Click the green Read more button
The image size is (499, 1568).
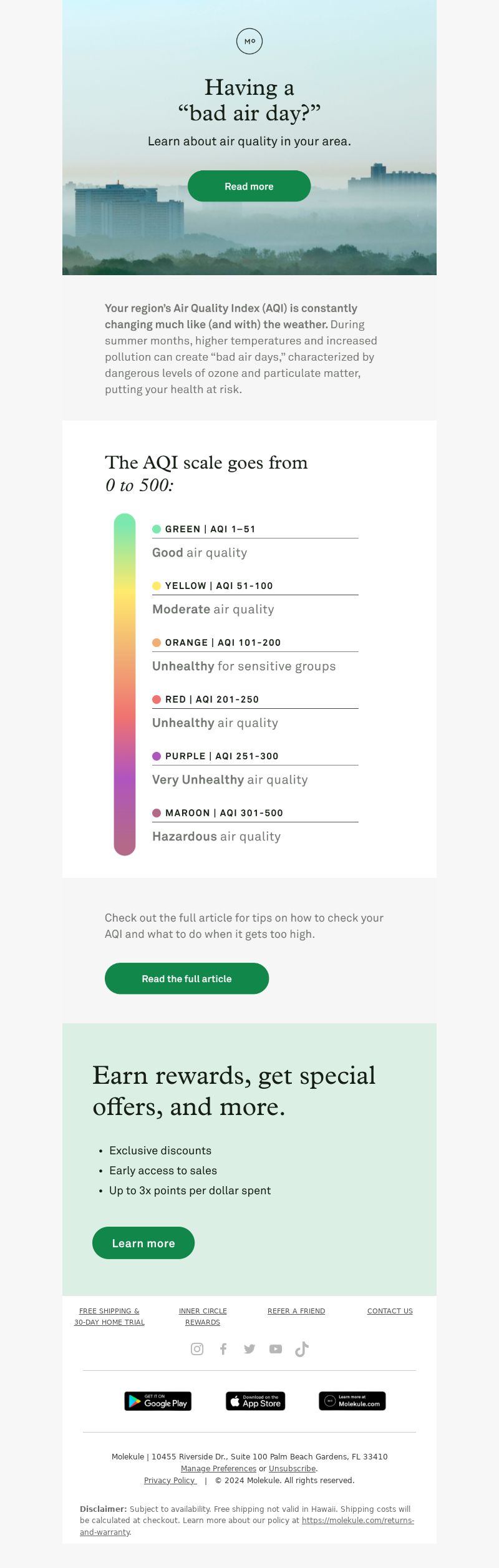tap(249, 186)
